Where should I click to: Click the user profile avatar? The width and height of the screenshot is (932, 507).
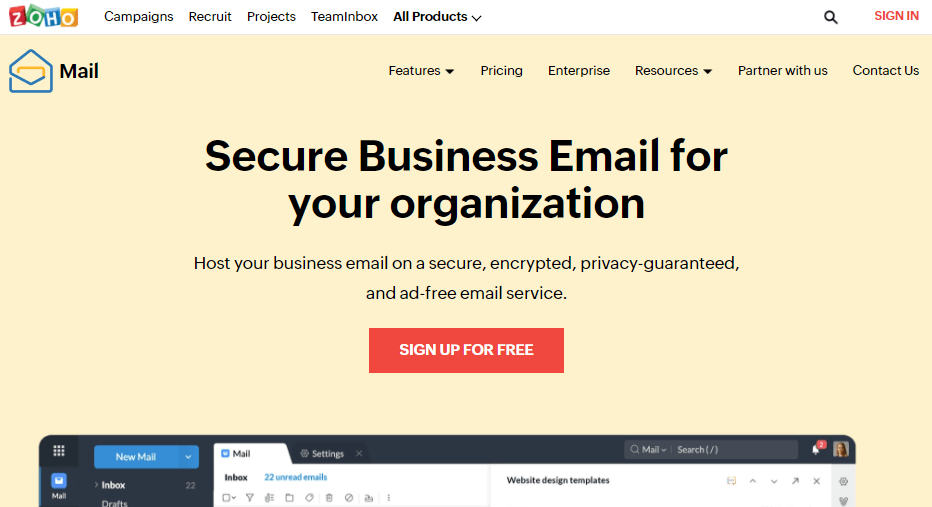tap(840, 449)
